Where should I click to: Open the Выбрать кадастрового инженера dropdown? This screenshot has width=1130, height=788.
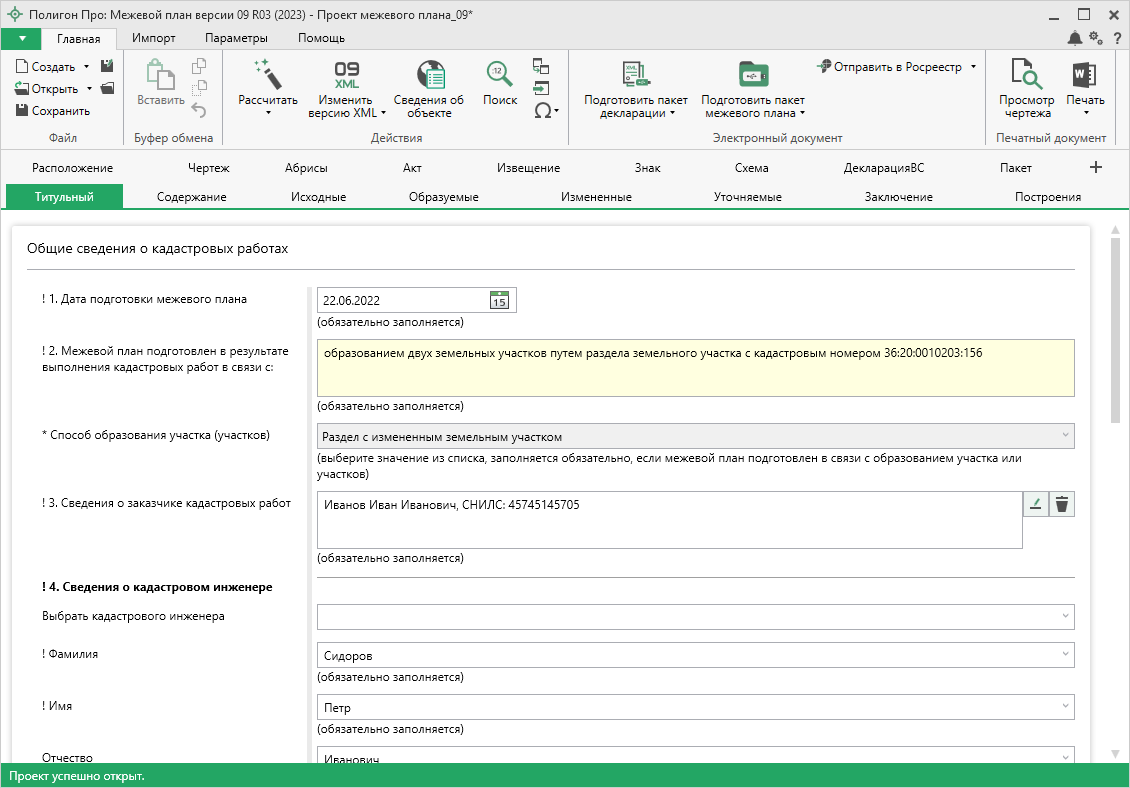[x=1064, y=617]
